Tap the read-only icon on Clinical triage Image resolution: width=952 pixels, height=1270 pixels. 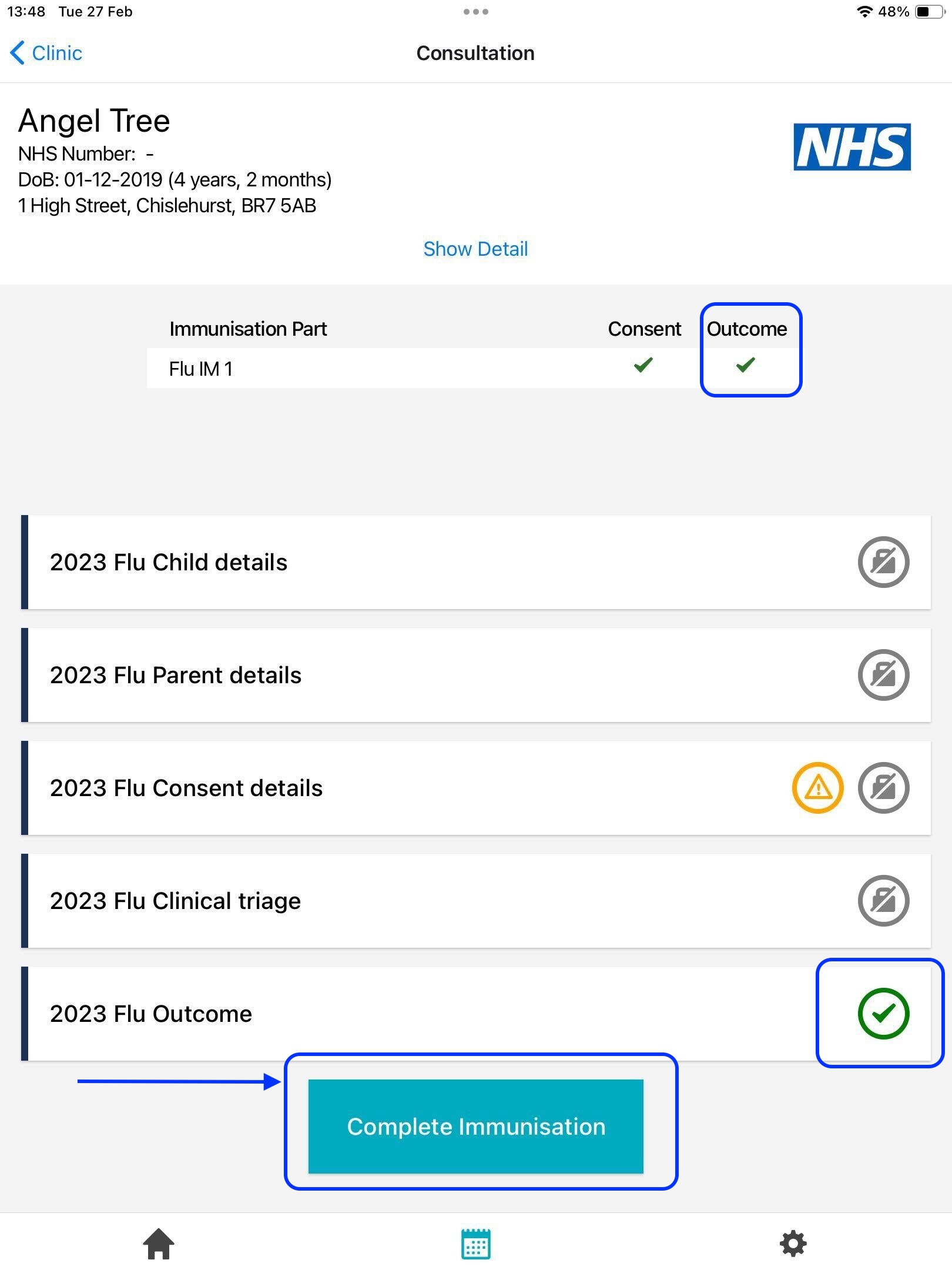coord(883,901)
